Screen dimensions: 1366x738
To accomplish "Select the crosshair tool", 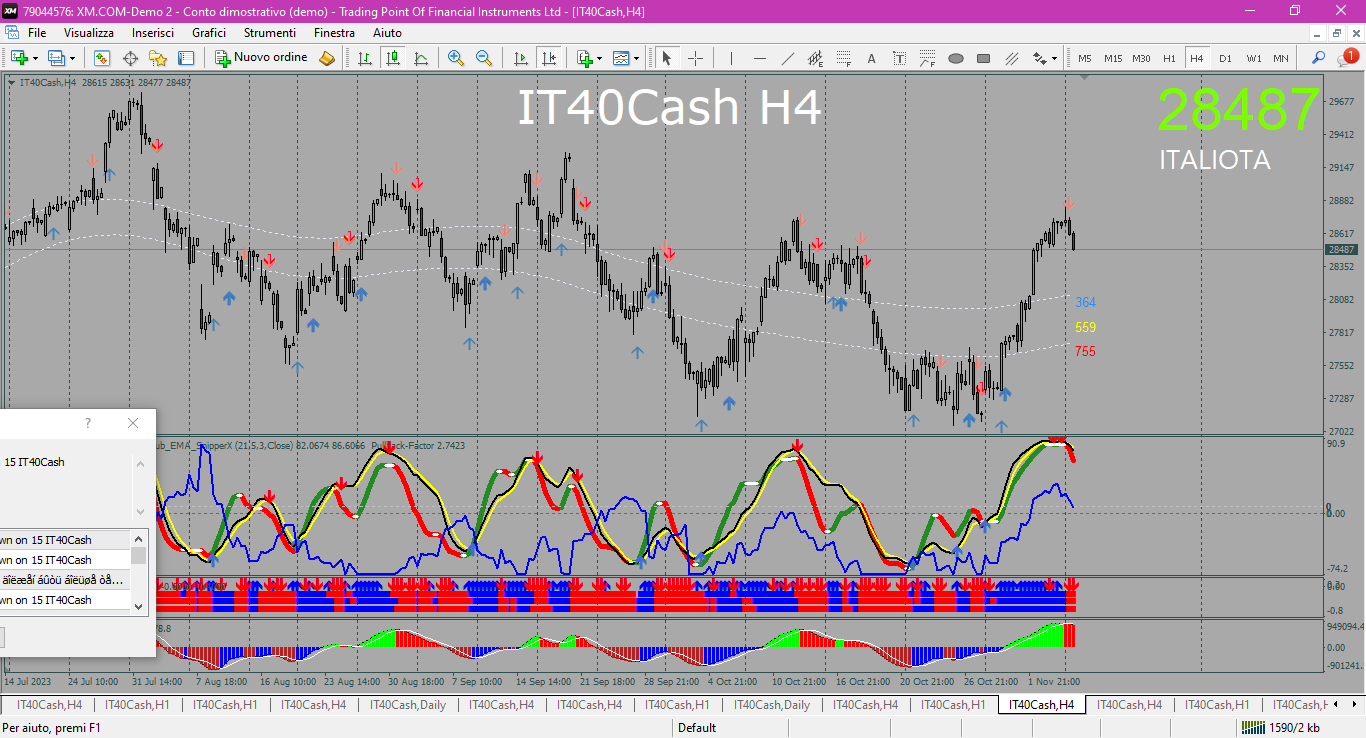I will (x=695, y=58).
